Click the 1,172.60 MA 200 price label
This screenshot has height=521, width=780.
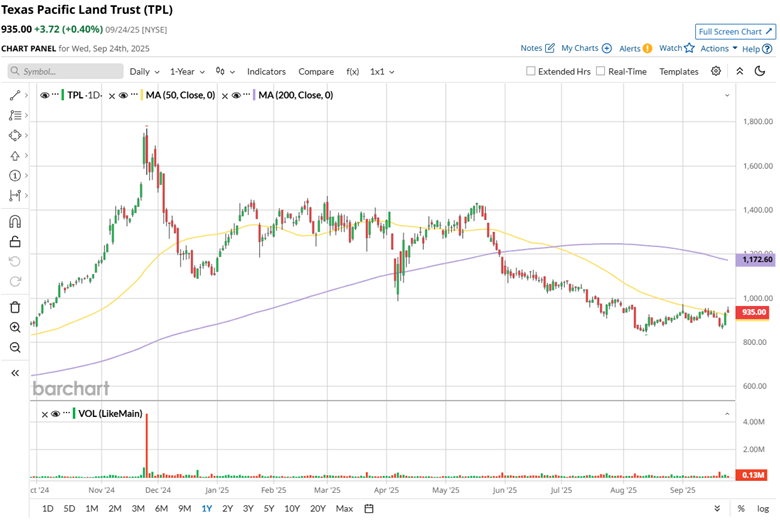tap(757, 259)
